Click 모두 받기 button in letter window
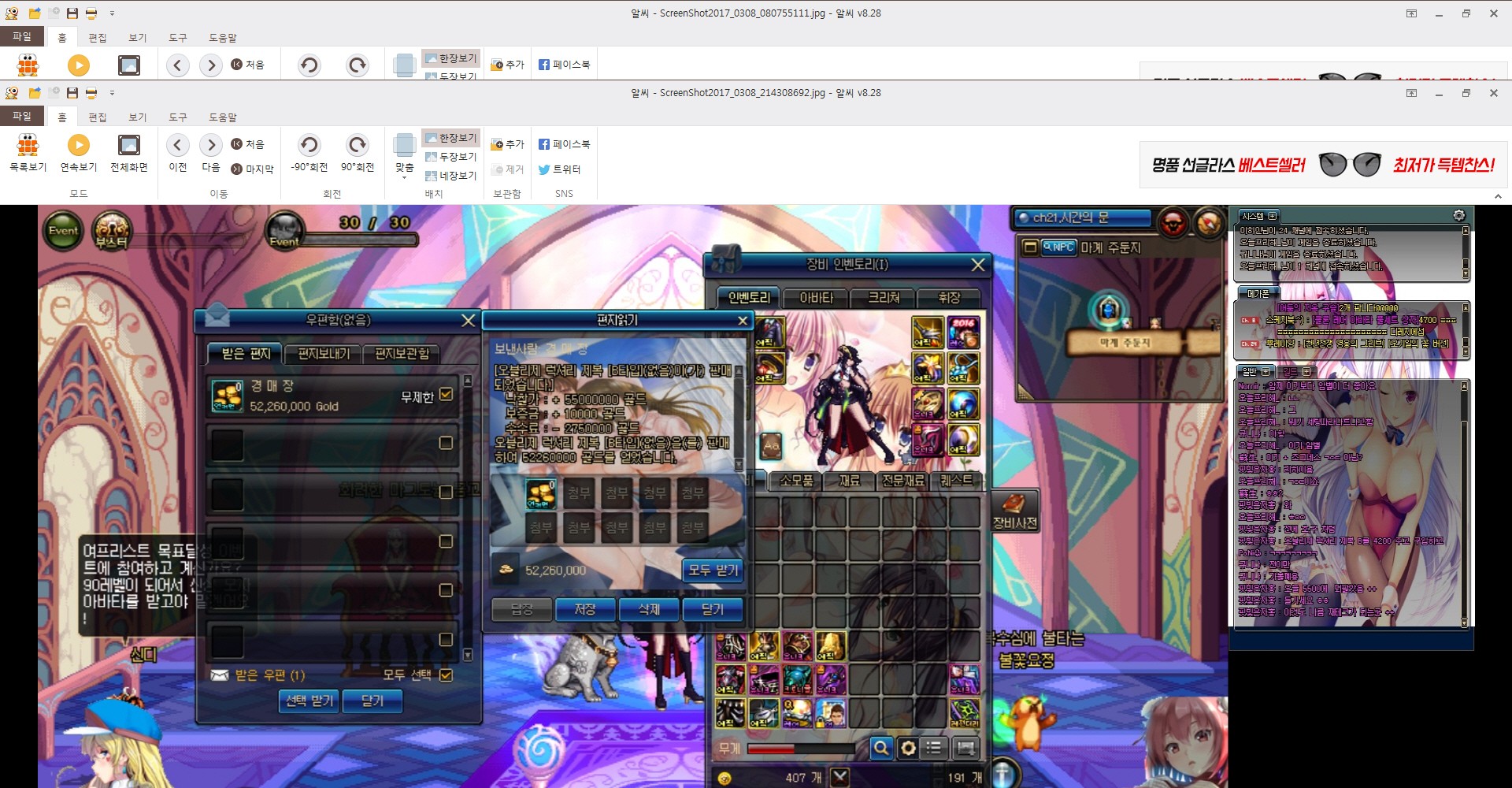 [713, 570]
